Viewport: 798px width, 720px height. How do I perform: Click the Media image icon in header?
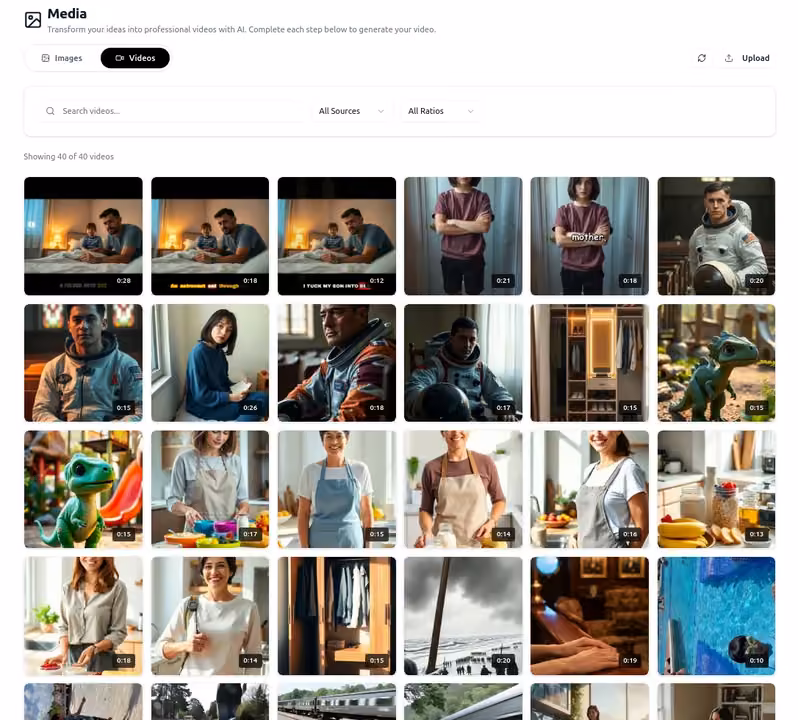point(33,20)
